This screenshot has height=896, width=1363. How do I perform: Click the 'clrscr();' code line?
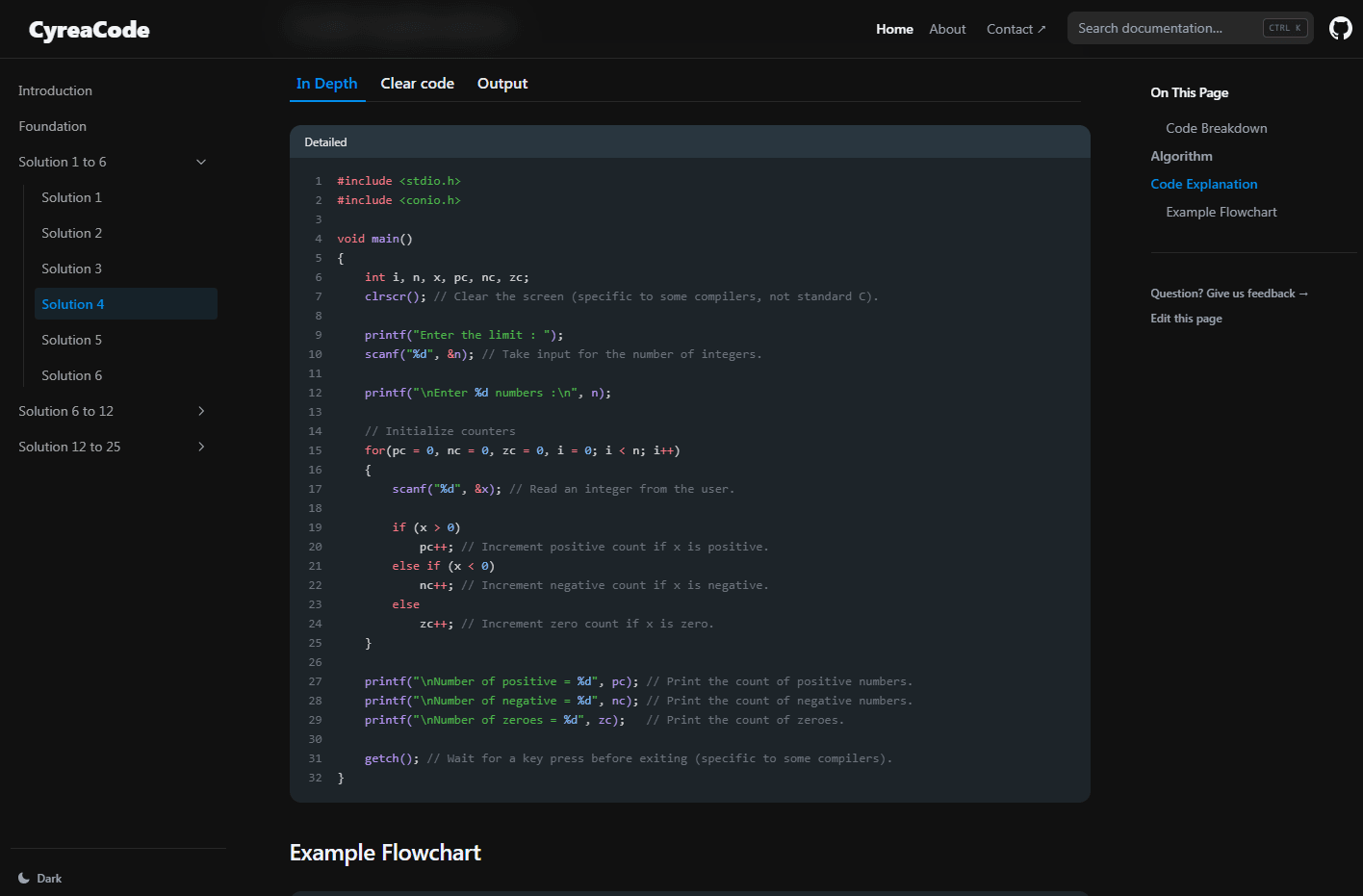click(x=621, y=296)
